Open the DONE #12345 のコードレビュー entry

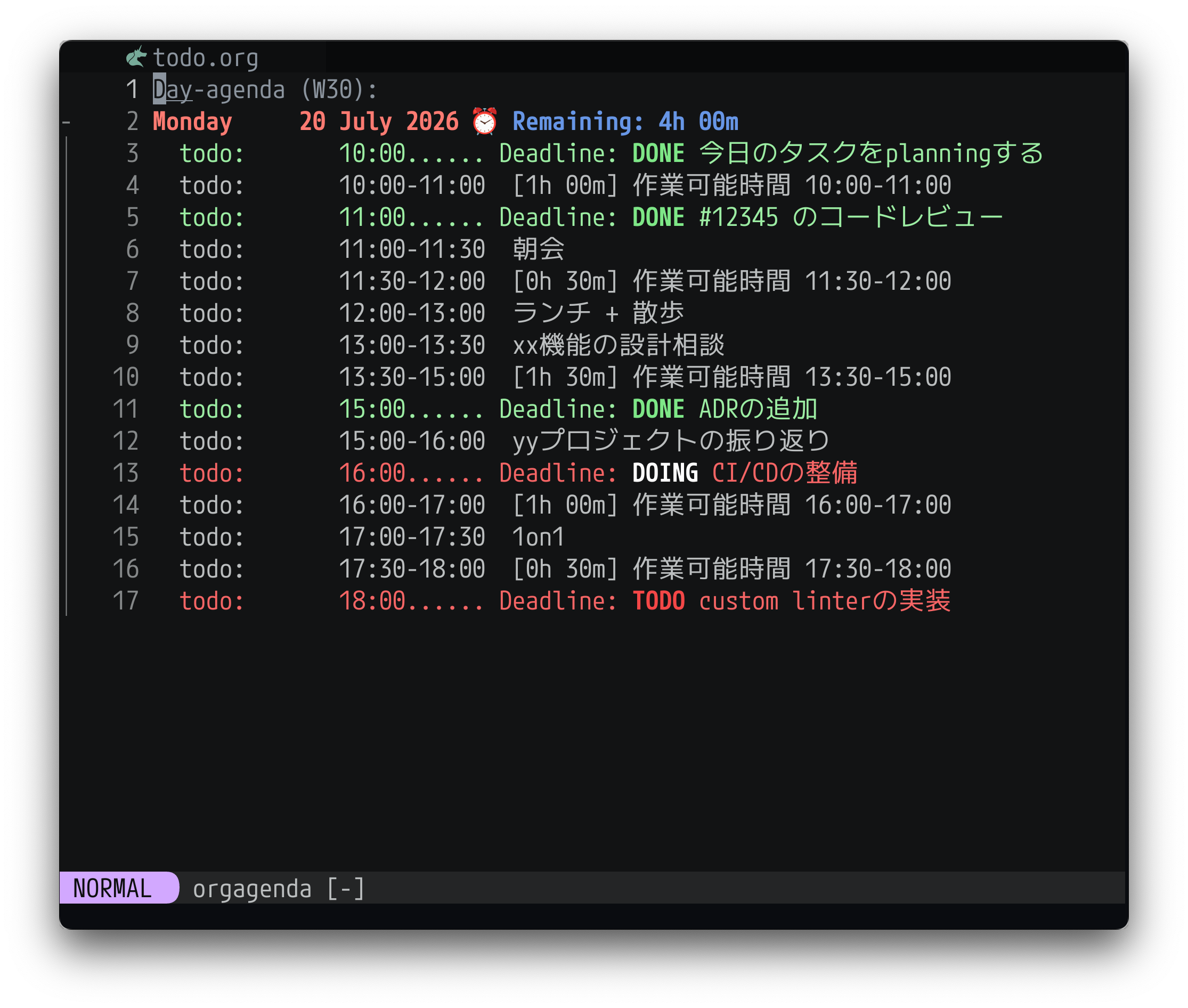click(x=591, y=218)
